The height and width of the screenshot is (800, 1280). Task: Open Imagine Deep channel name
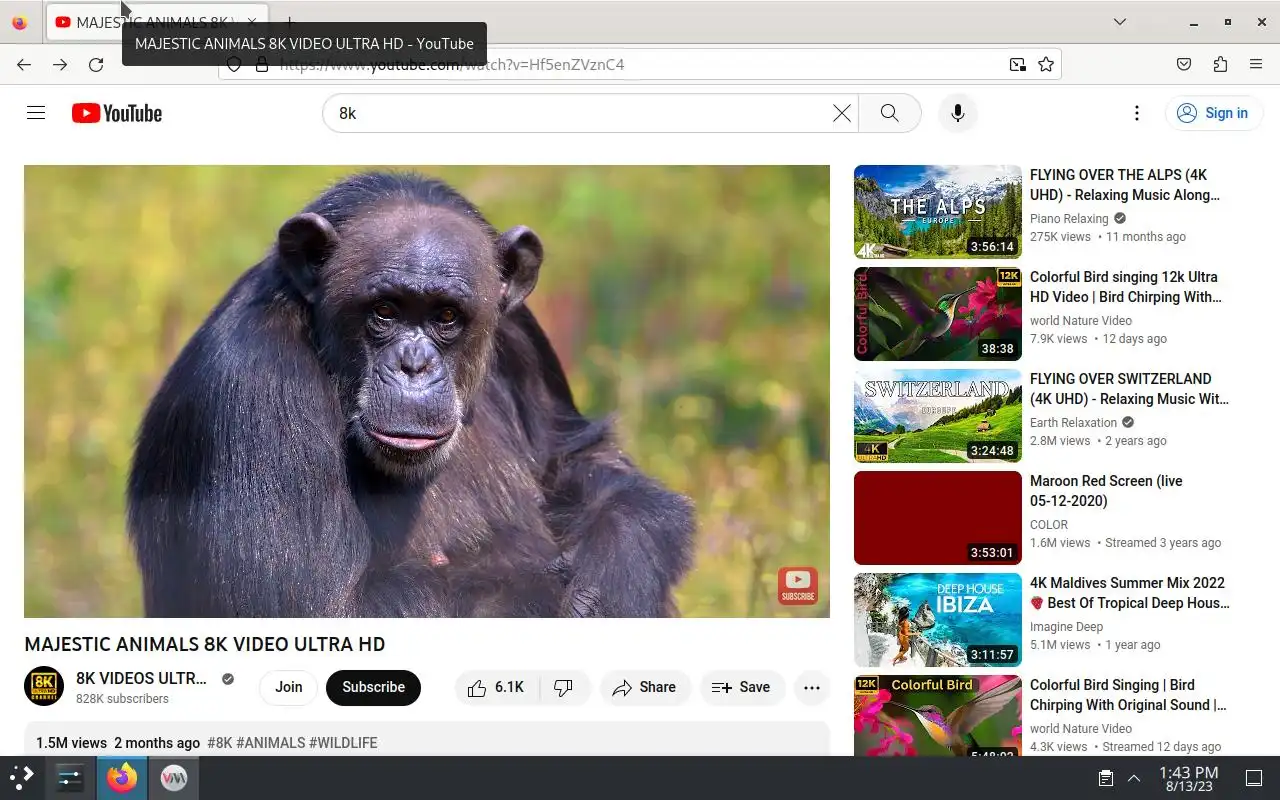1066,627
